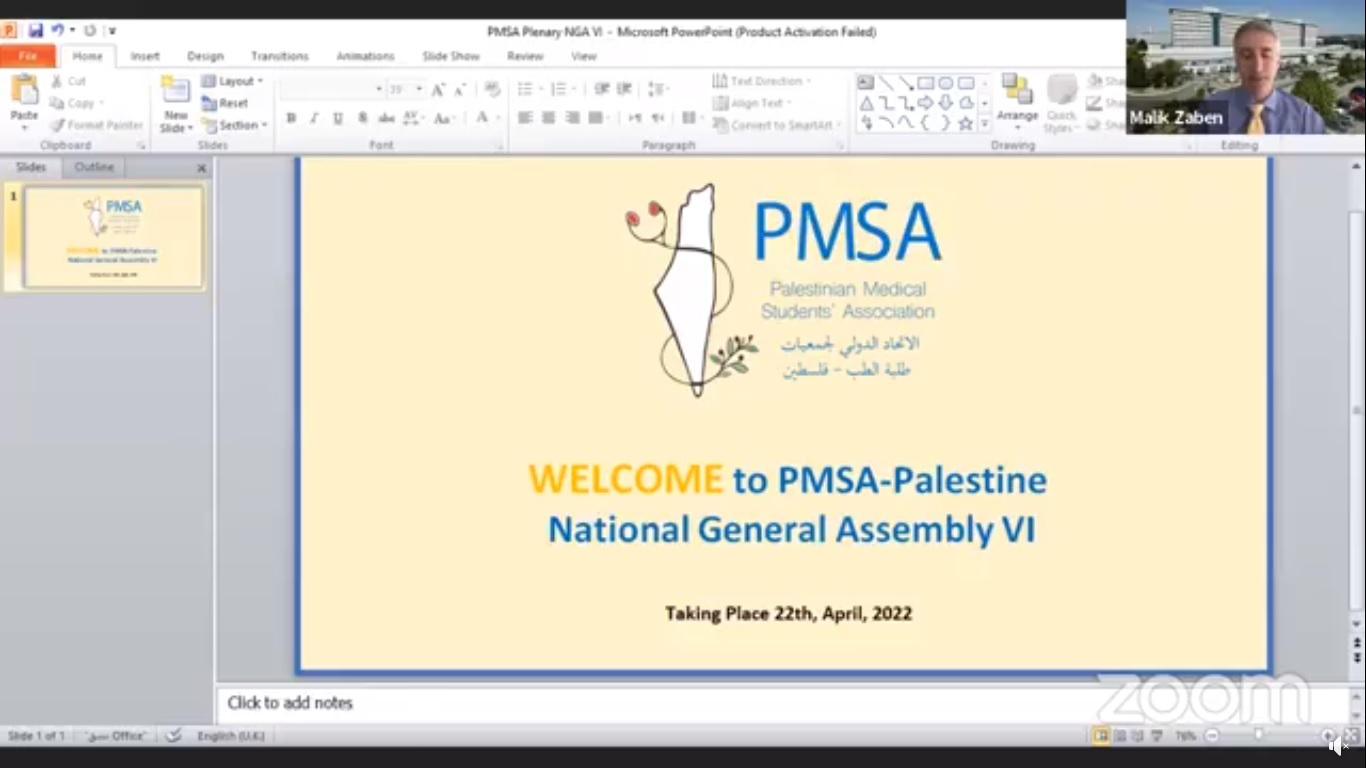
Task: Click the zoom slider in status bar
Action: (x=1259, y=736)
